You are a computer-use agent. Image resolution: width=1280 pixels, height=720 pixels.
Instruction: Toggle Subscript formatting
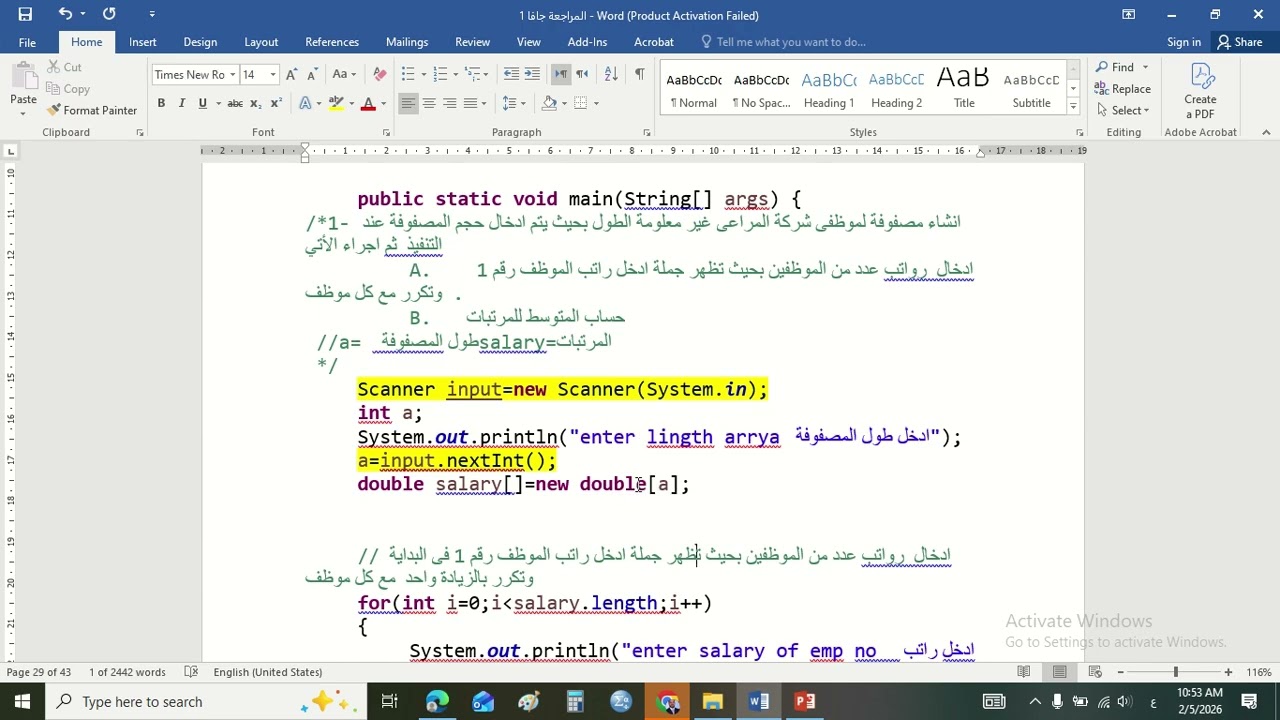[256, 103]
